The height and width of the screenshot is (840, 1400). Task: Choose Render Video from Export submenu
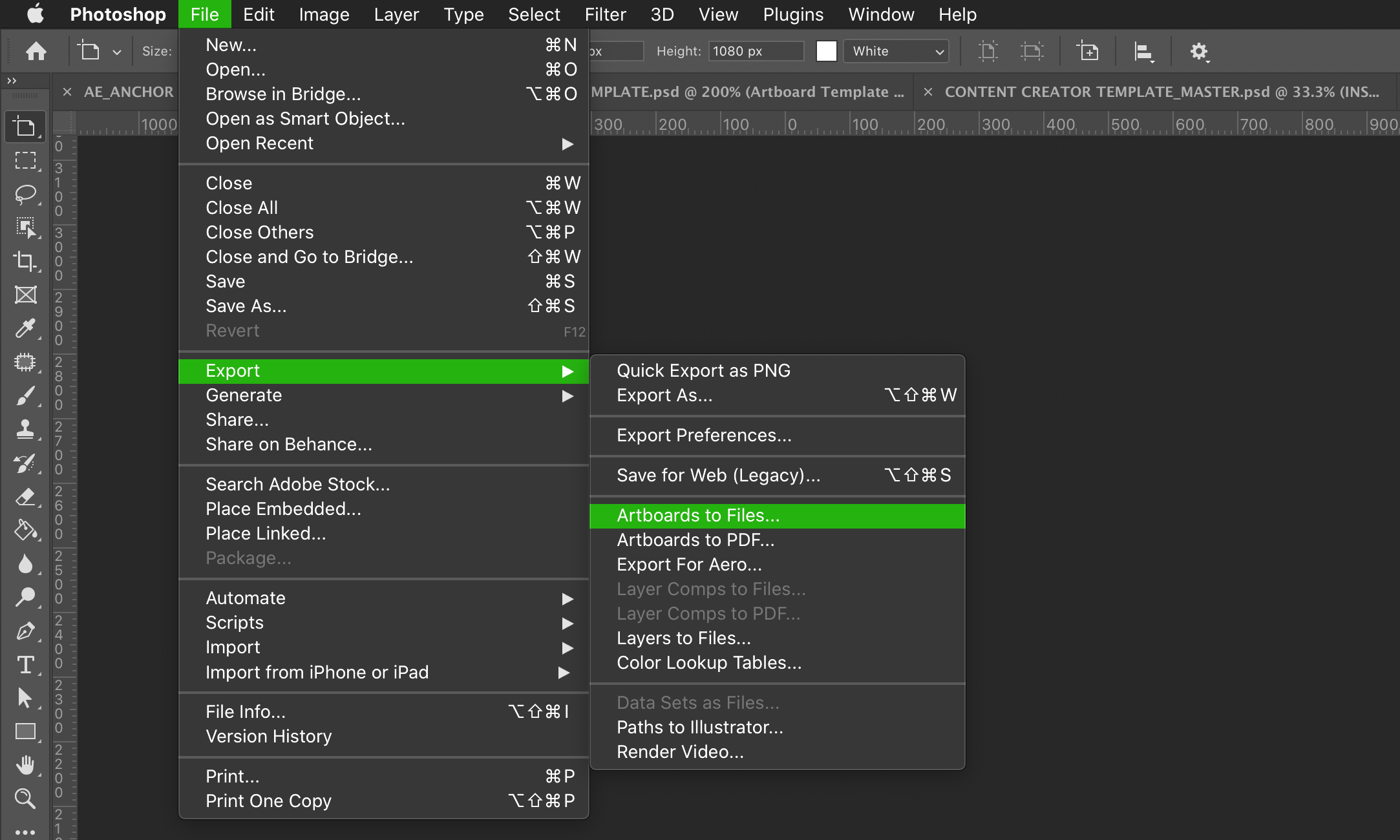coord(778,752)
